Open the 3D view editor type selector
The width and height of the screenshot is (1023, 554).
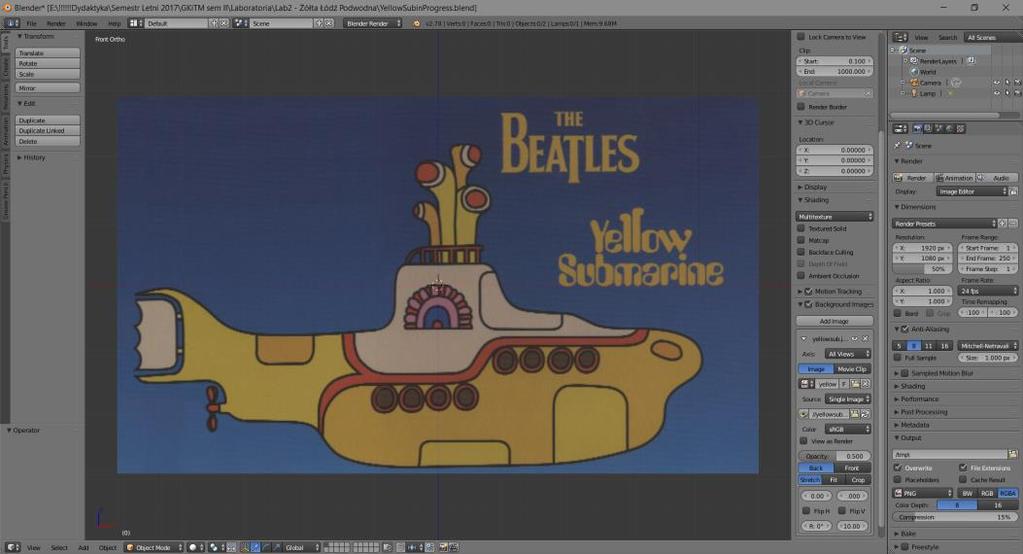(12, 547)
